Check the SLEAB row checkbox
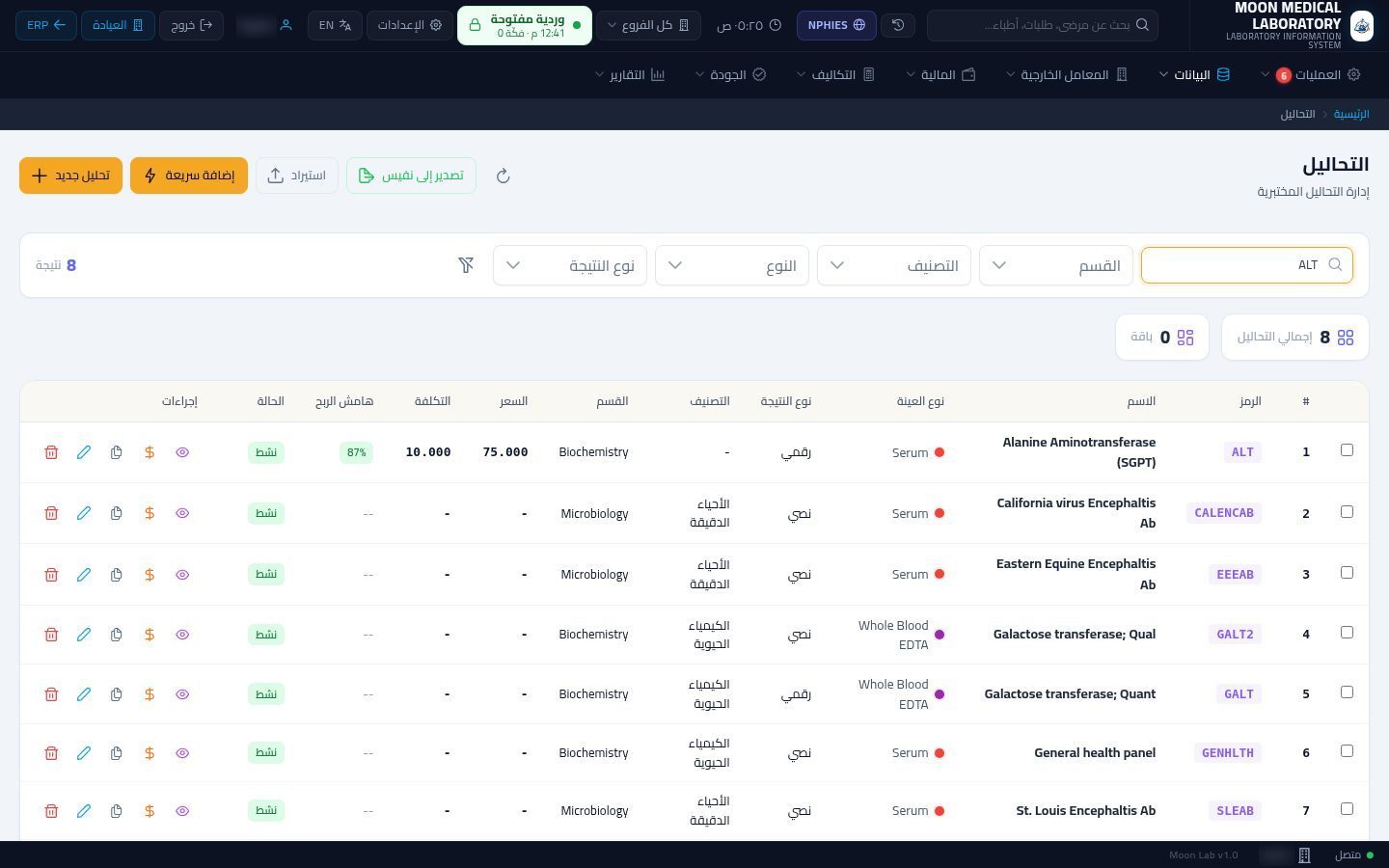Image resolution: width=1389 pixels, height=868 pixels. click(x=1347, y=809)
